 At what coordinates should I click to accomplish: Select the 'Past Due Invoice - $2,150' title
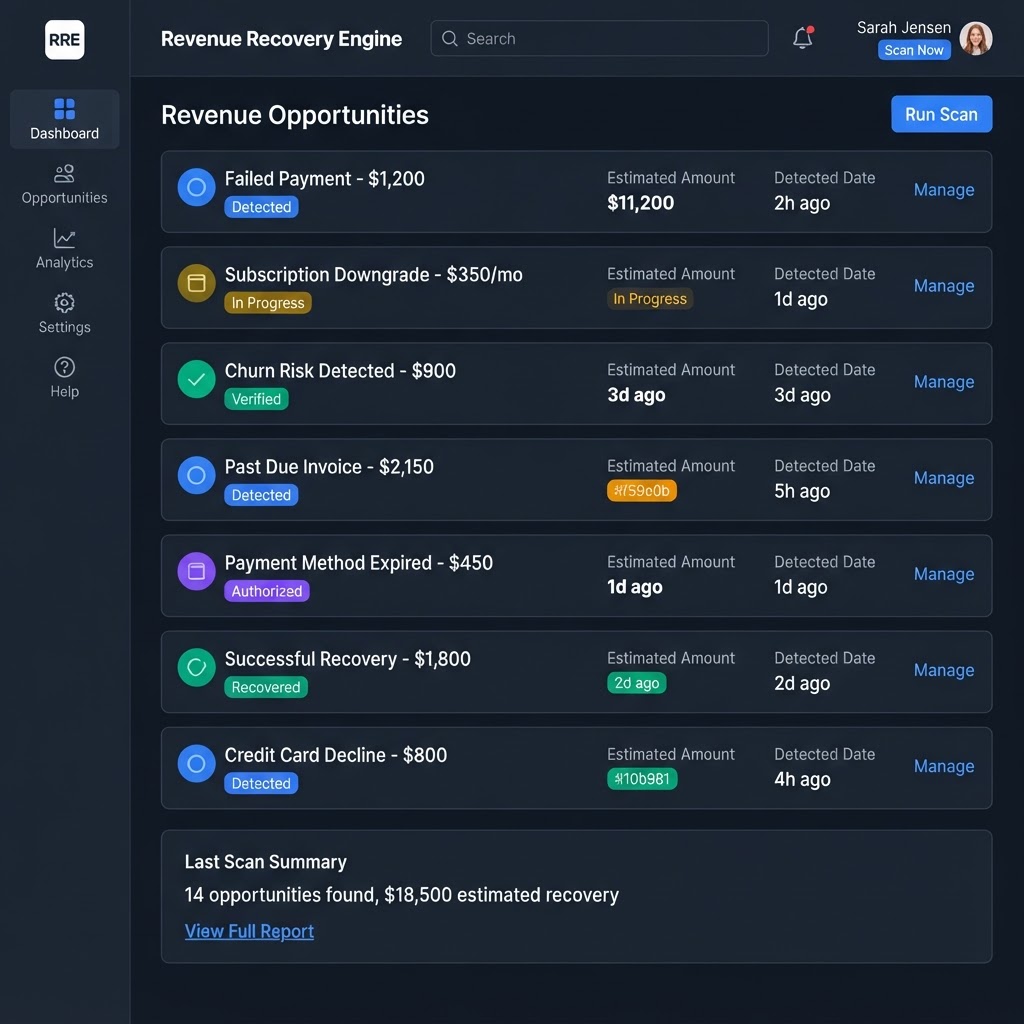click(329, 467)
